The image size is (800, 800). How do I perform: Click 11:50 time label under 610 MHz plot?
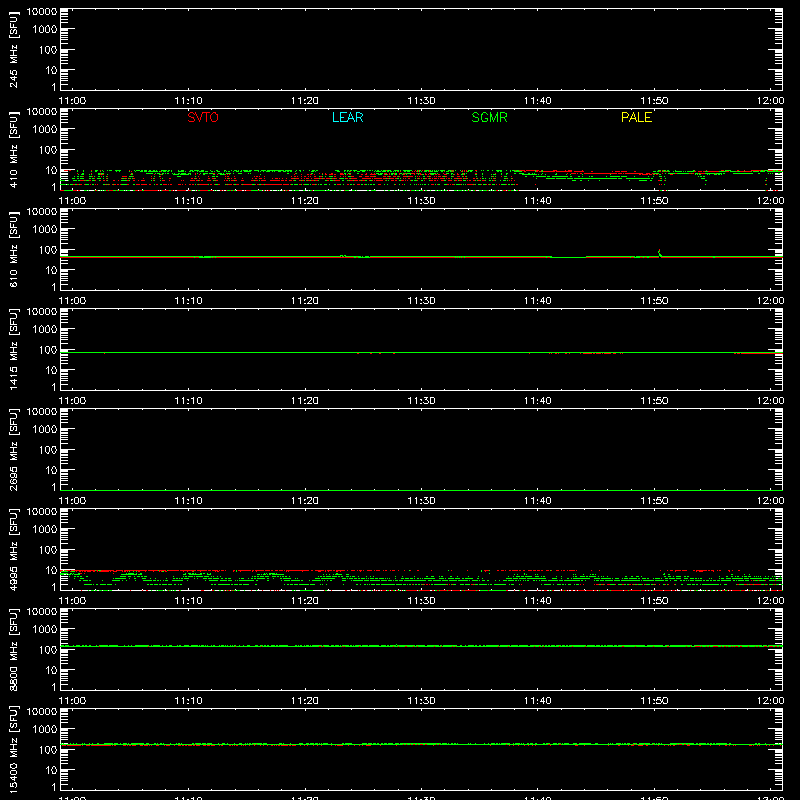pyautogui.click(x=654, y=301)
